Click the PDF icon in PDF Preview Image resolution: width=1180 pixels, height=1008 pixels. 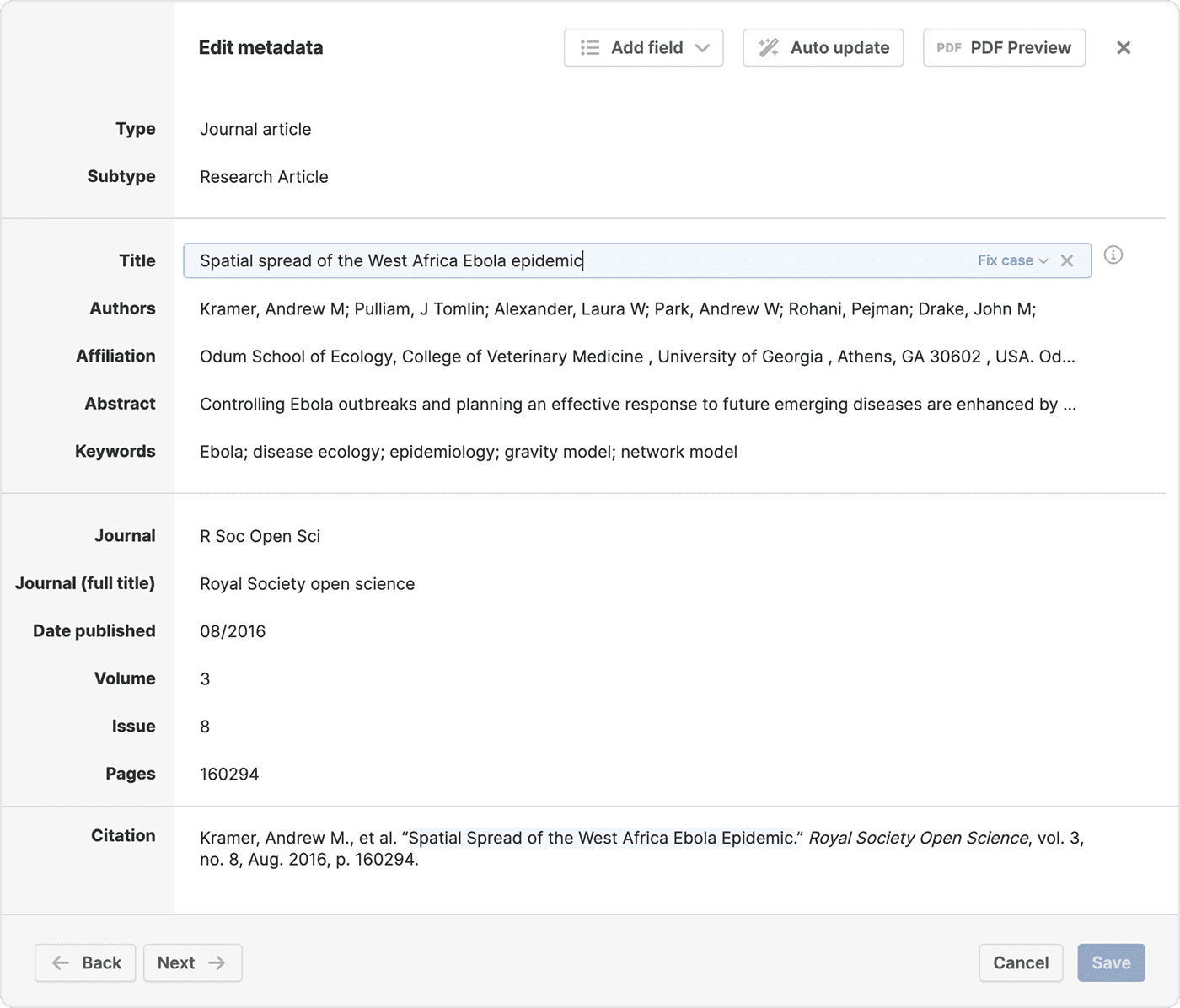(948, 48)
